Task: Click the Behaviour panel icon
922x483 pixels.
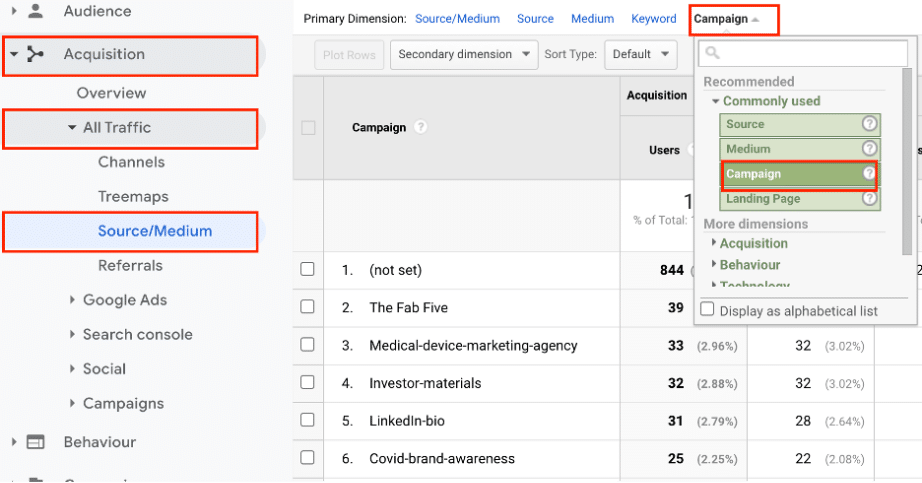Action: point(36,442)
